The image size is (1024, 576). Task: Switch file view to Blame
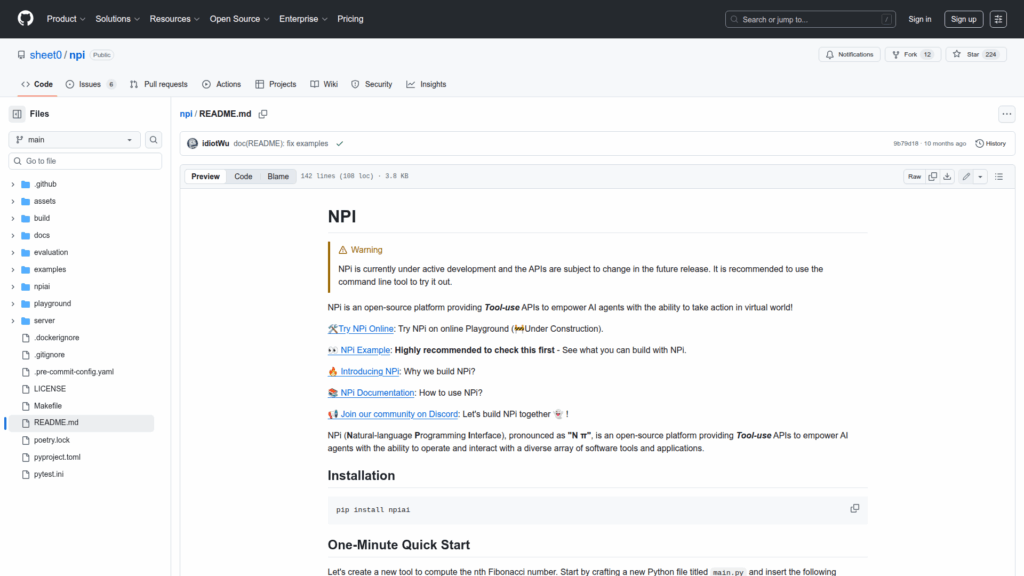tap(278, 176)
